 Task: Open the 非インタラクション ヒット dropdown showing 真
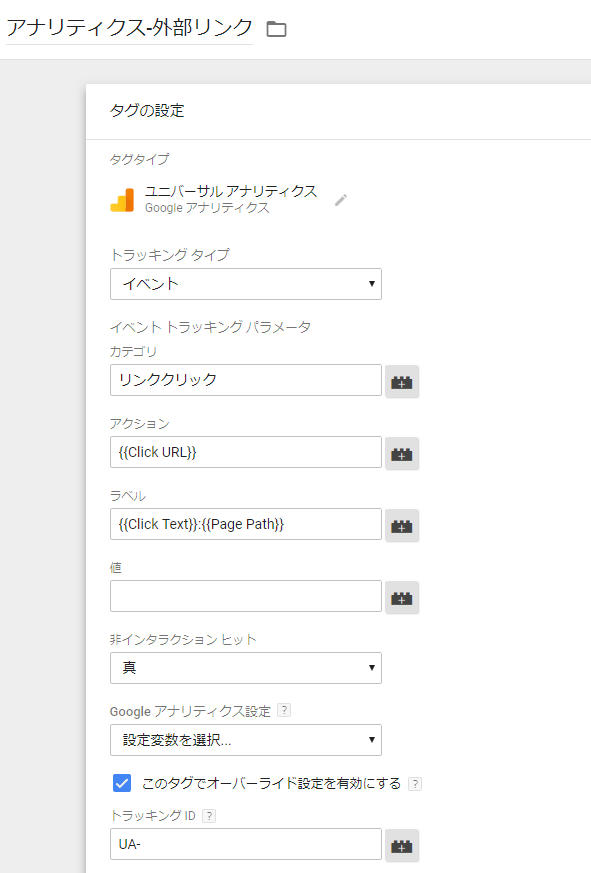pos(246,668)
